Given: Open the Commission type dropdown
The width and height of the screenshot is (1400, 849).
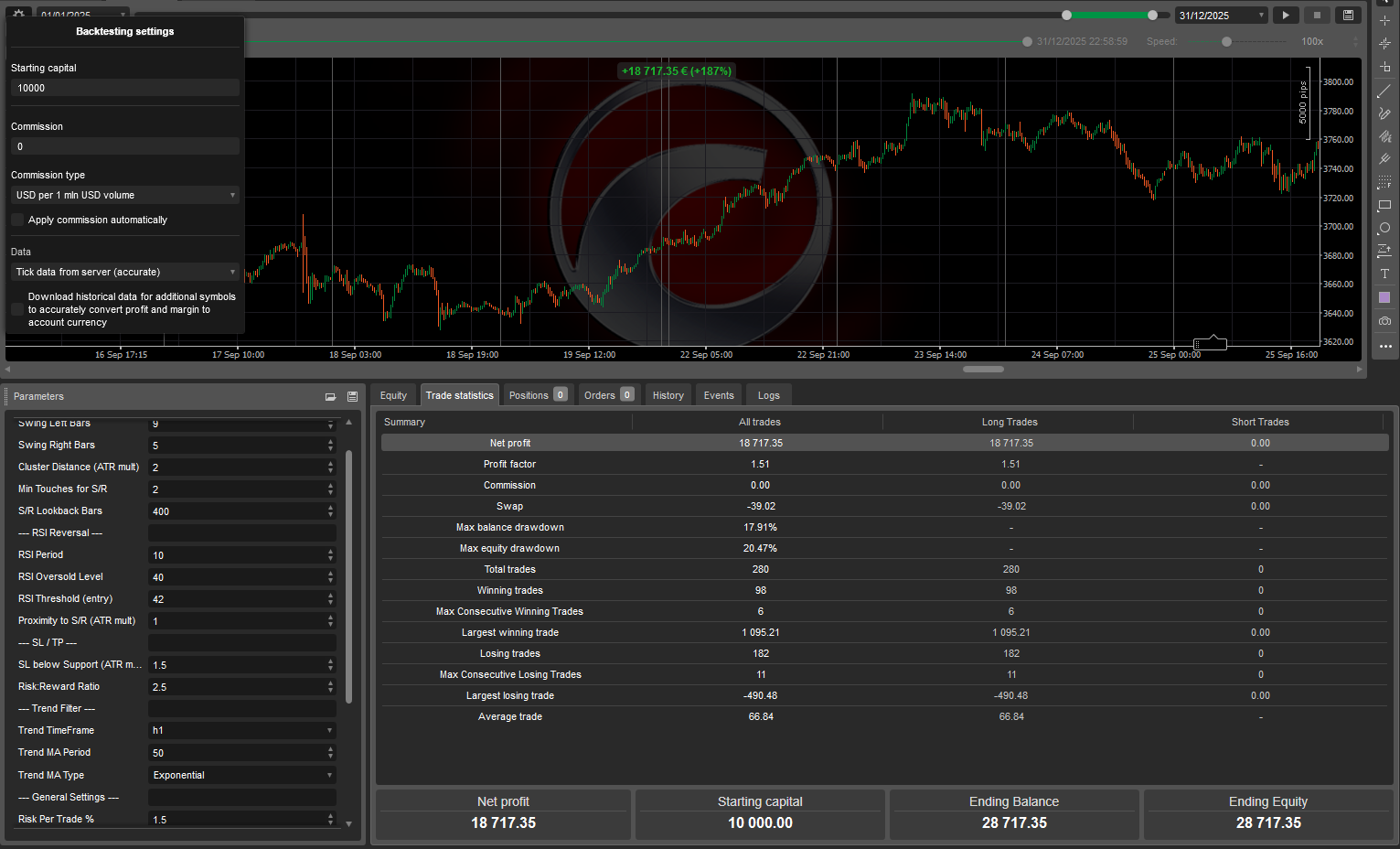Looking at the screenshot, I should coord(125,195).
